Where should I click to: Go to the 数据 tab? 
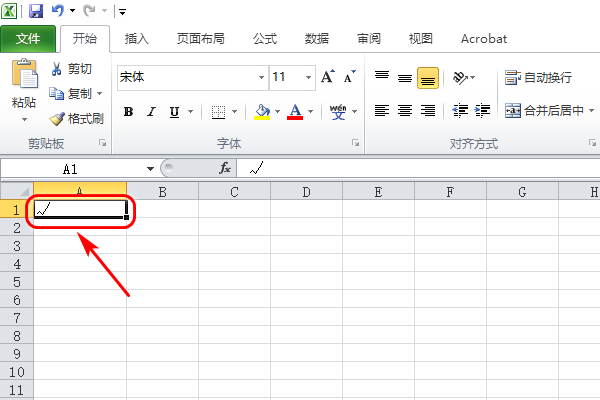317,39
